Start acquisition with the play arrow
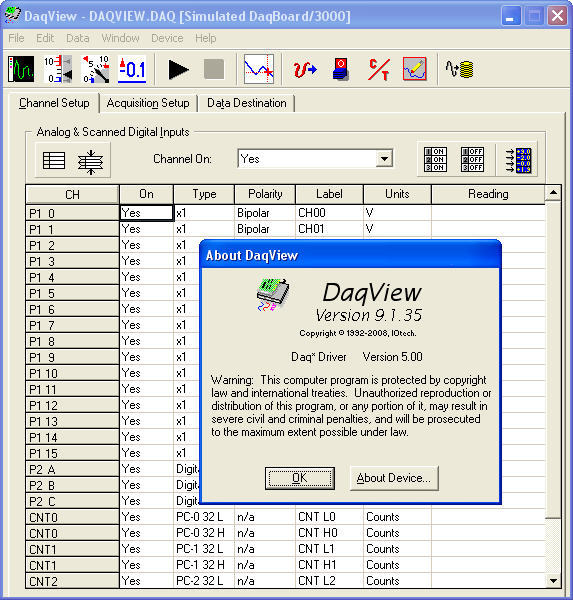This screenshot has width=573, height=600. (178, 70)
